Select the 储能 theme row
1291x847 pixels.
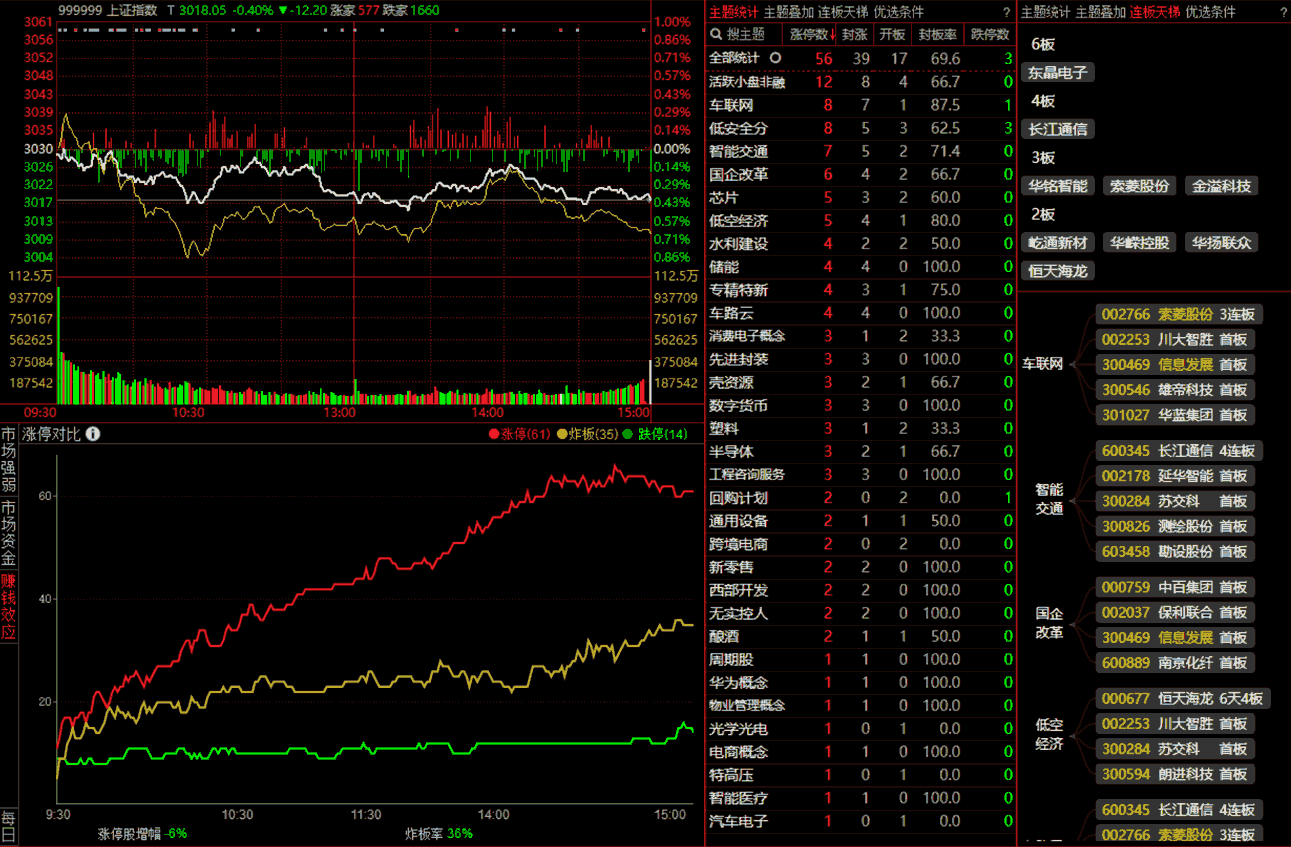click(x=861, y=266)
